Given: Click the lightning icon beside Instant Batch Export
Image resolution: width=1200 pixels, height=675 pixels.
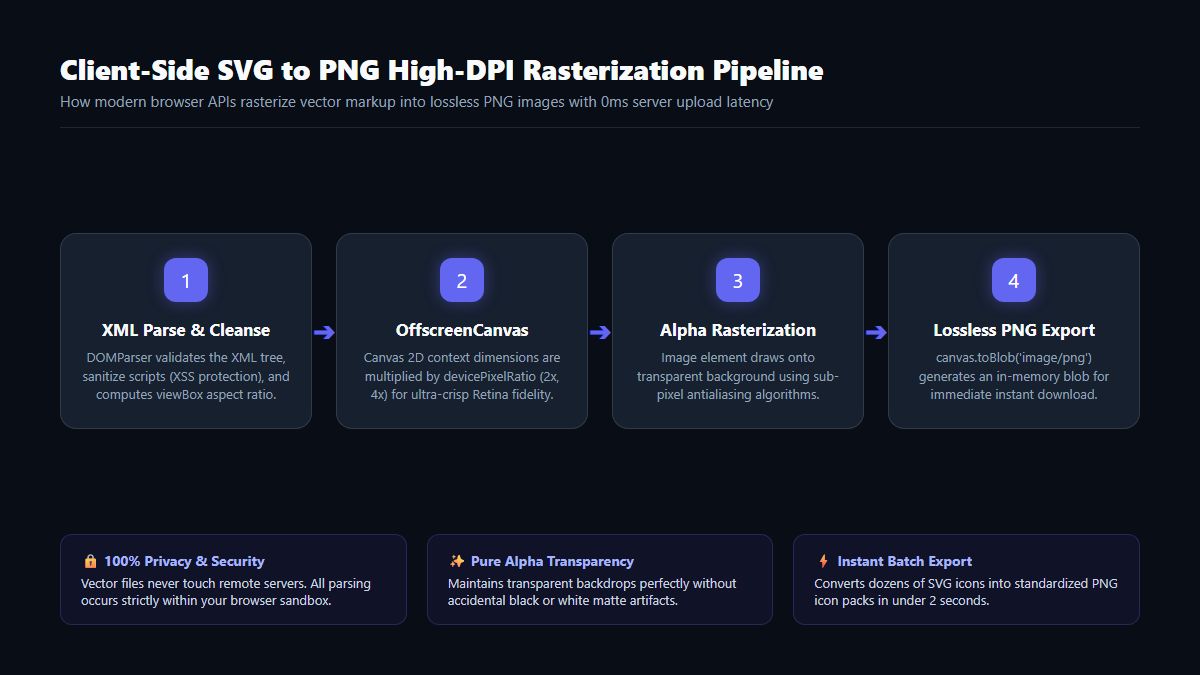Looking at the screenshot, I should pos(823,561).
